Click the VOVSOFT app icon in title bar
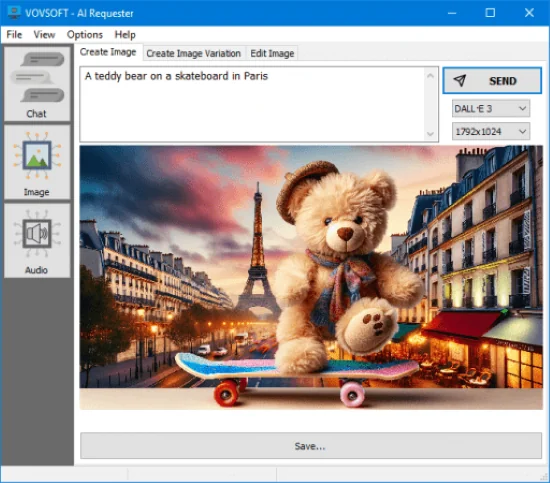 point(14,12)
